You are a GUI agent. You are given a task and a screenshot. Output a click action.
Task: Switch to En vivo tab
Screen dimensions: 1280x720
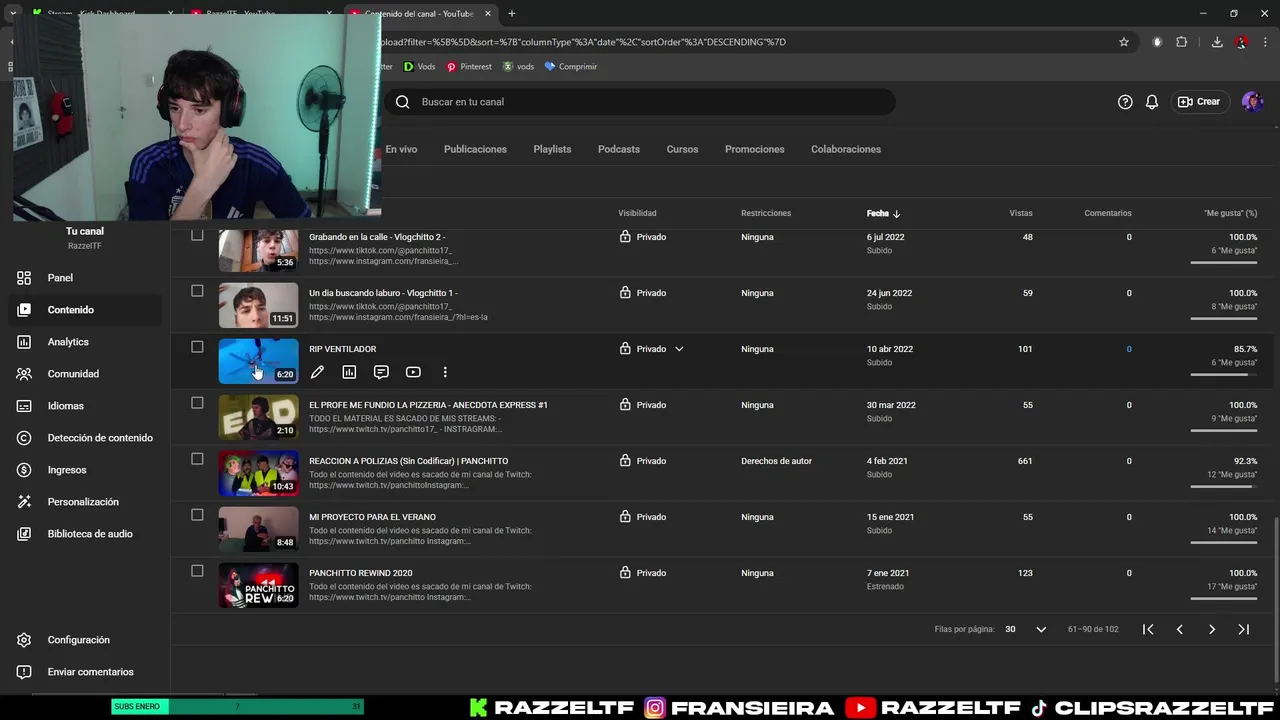tap(401, 149)
